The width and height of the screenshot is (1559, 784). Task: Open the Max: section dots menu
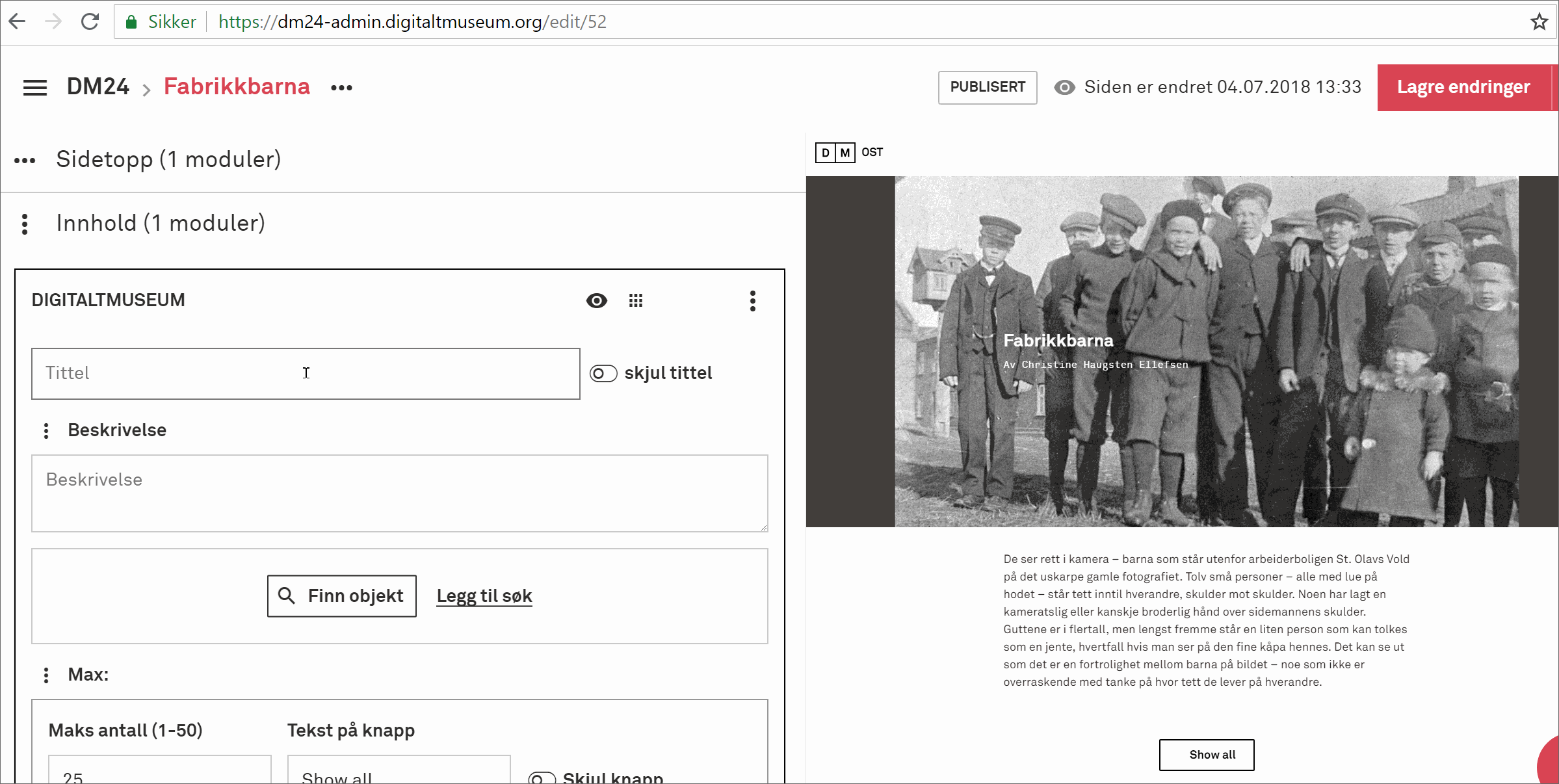tap(46, 675)
